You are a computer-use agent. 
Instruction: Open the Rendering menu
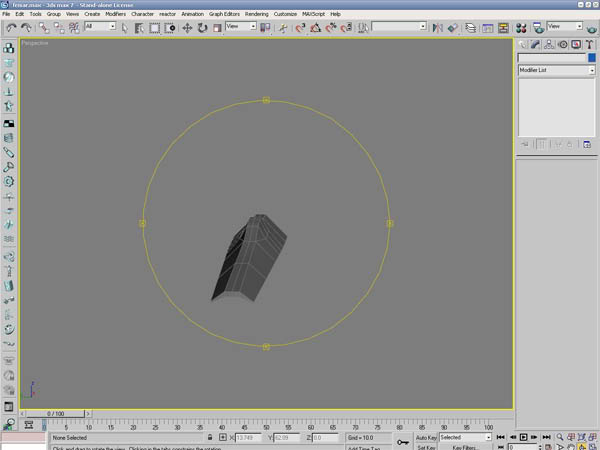pyautogui.click(x=256, y=15)
